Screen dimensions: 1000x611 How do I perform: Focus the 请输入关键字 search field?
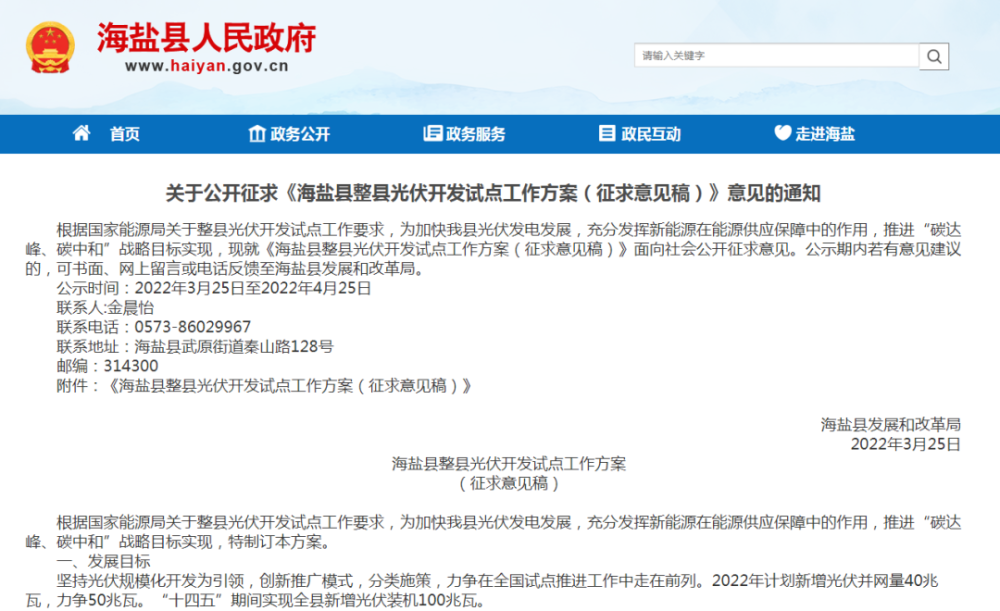tap(775, 56)
